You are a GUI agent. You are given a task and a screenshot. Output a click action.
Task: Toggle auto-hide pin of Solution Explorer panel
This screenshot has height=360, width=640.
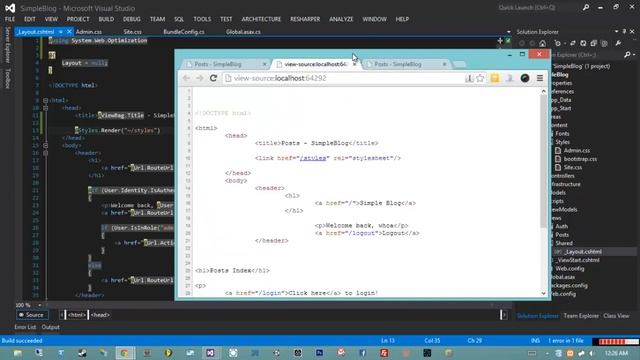tap(624, 31)
